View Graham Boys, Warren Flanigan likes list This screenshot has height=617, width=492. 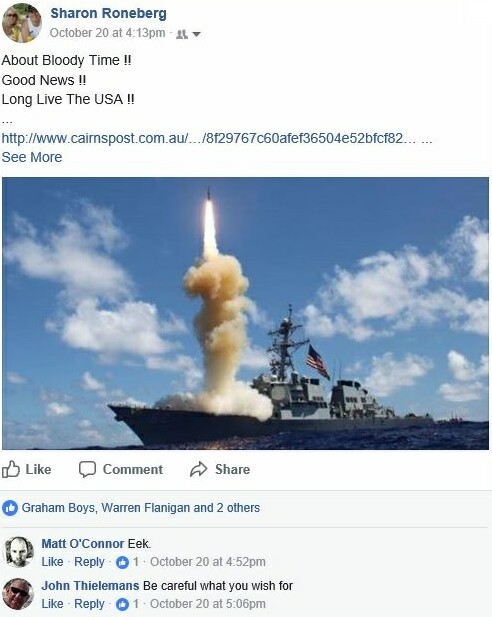point(141,508)
